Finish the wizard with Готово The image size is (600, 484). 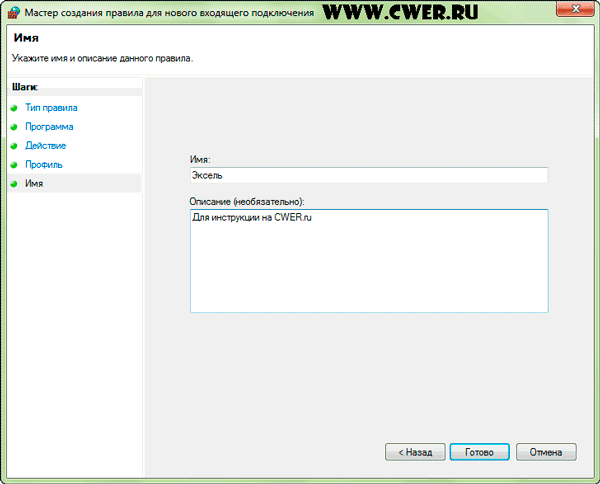tap(479, 452)
